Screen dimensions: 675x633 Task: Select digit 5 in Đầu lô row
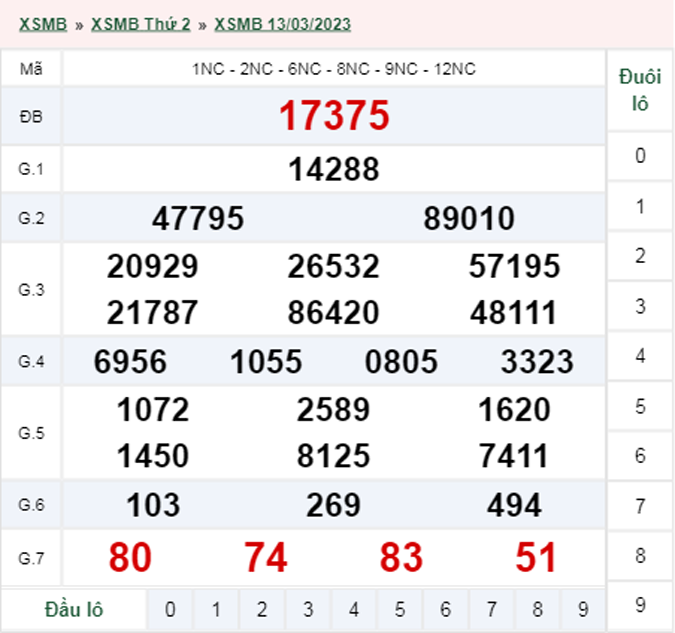(x=400, y=609)
